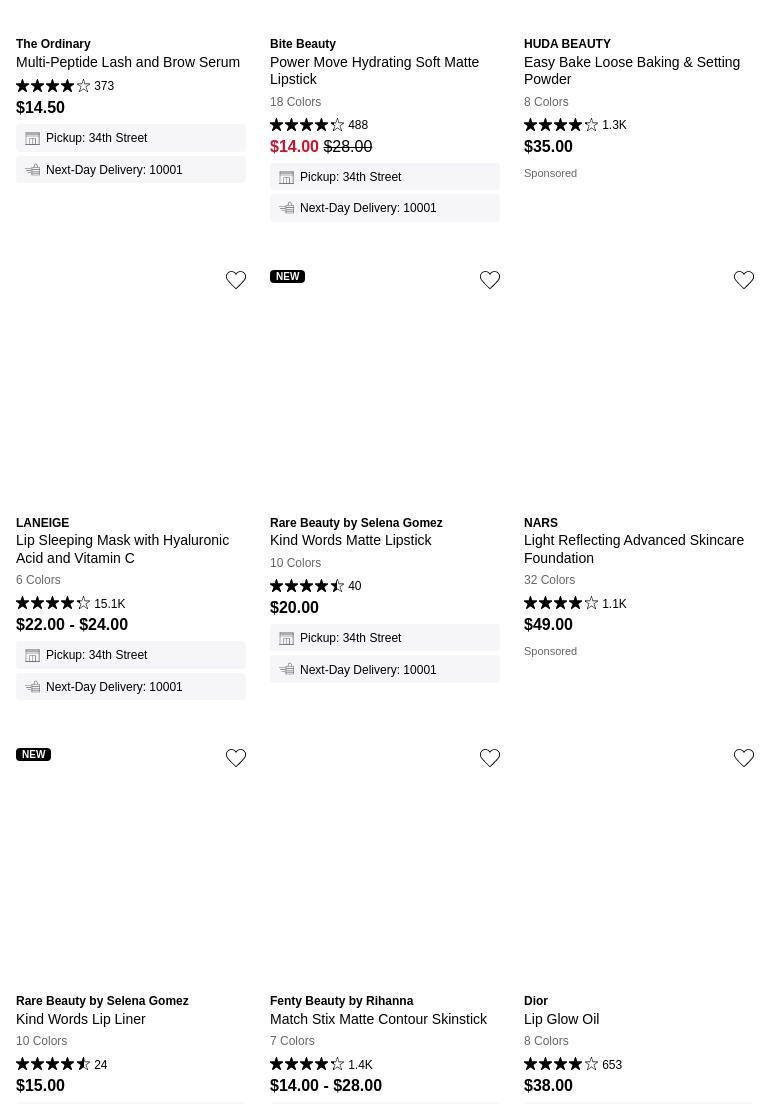Viewport: 770px width, 1104px height.
Task: Click the store pickup icon under the LANEIGE mask
Action: click(x=33, y=655)
